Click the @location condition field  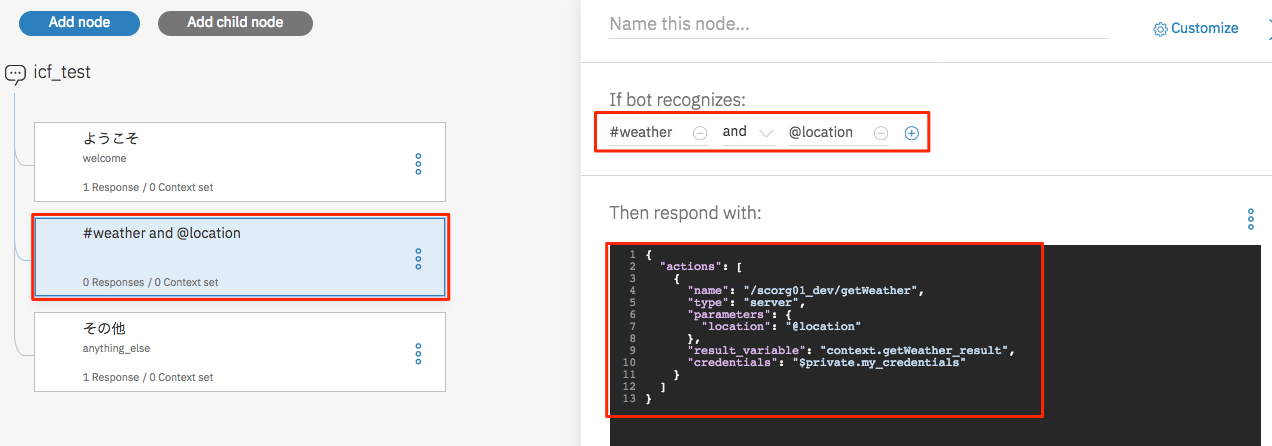(x=828, y=132)
